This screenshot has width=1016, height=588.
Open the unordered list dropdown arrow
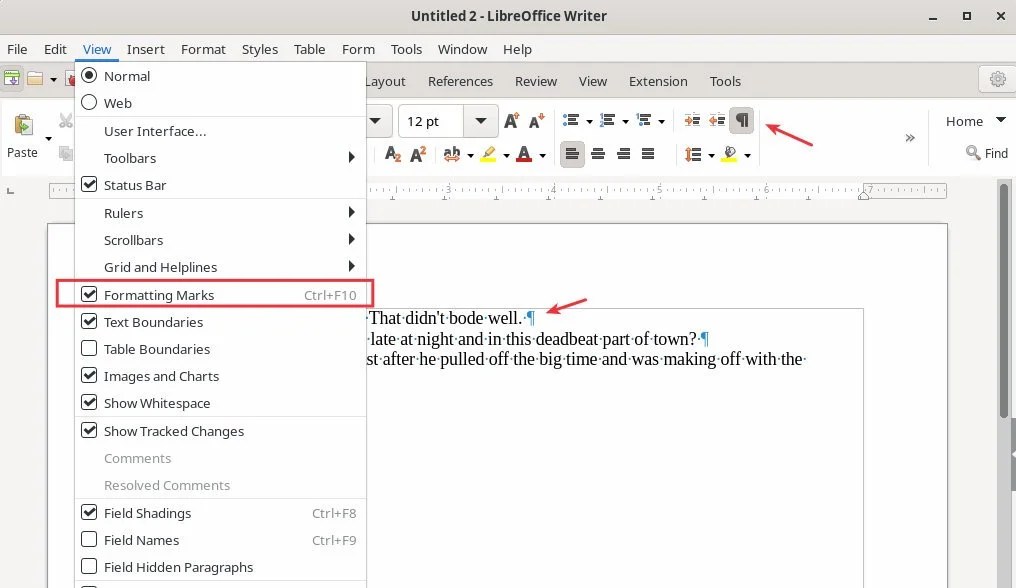(589, 120)
